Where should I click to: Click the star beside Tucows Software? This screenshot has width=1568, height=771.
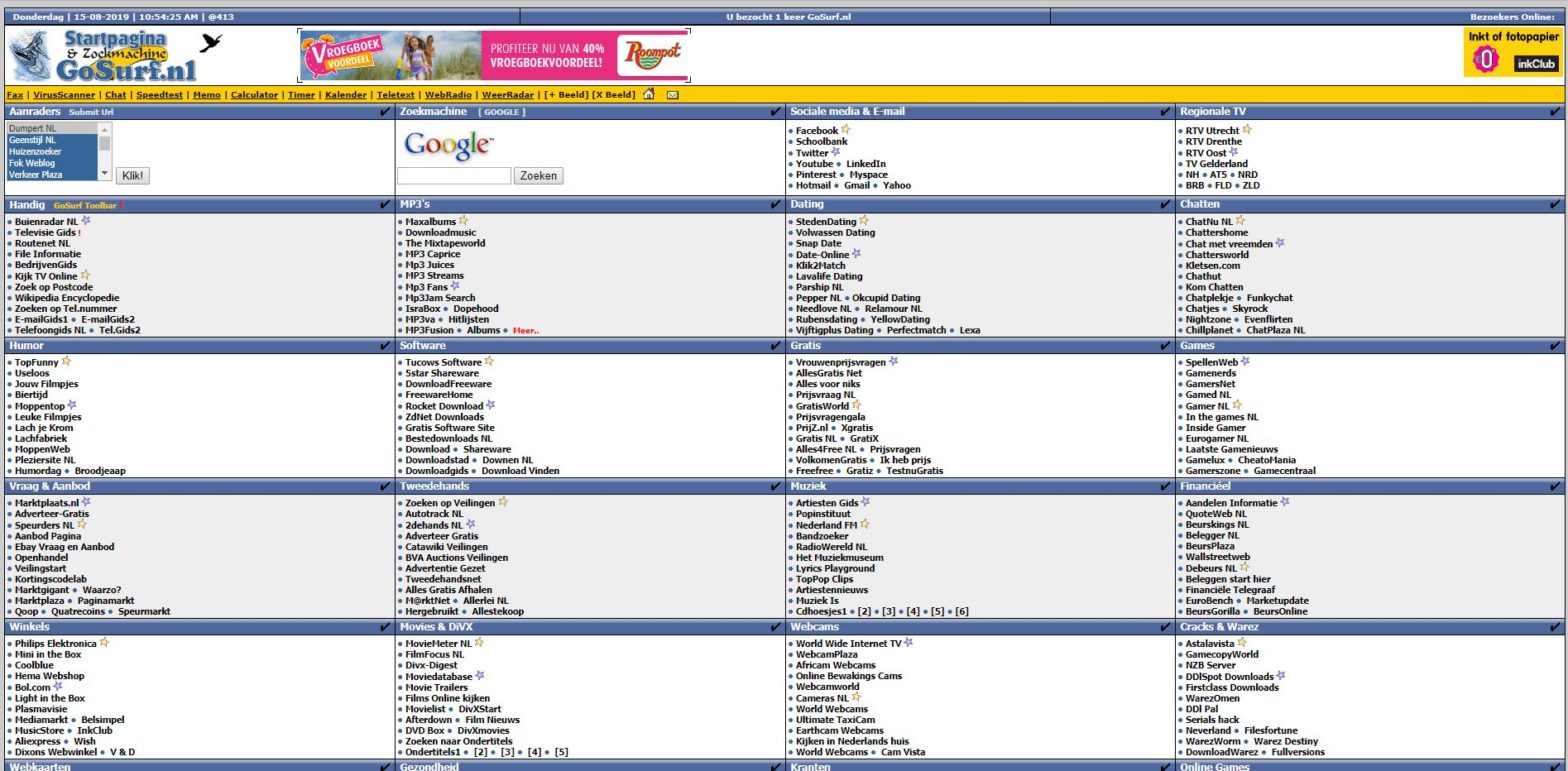[489, 362]
